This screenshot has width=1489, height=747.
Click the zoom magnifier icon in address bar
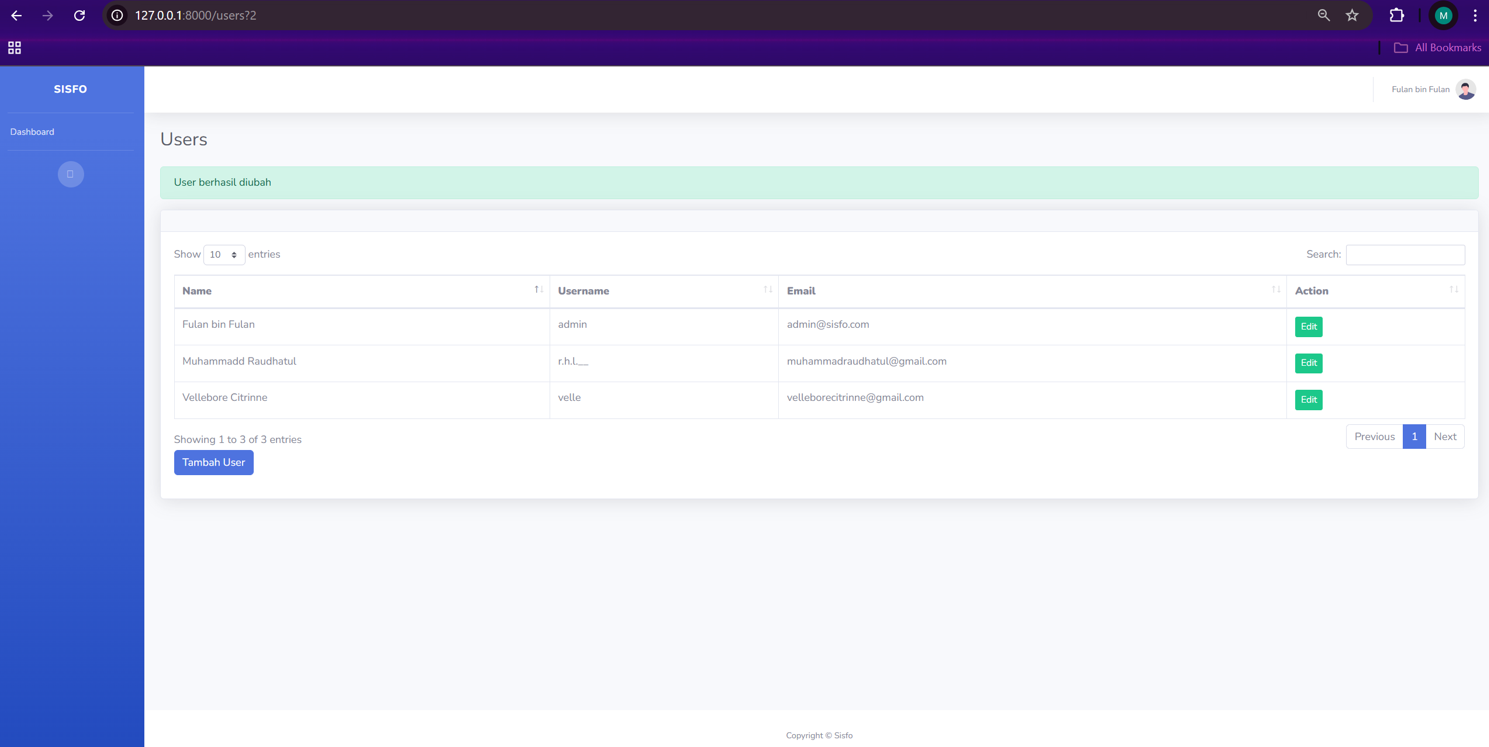[x=1323, y=16]
